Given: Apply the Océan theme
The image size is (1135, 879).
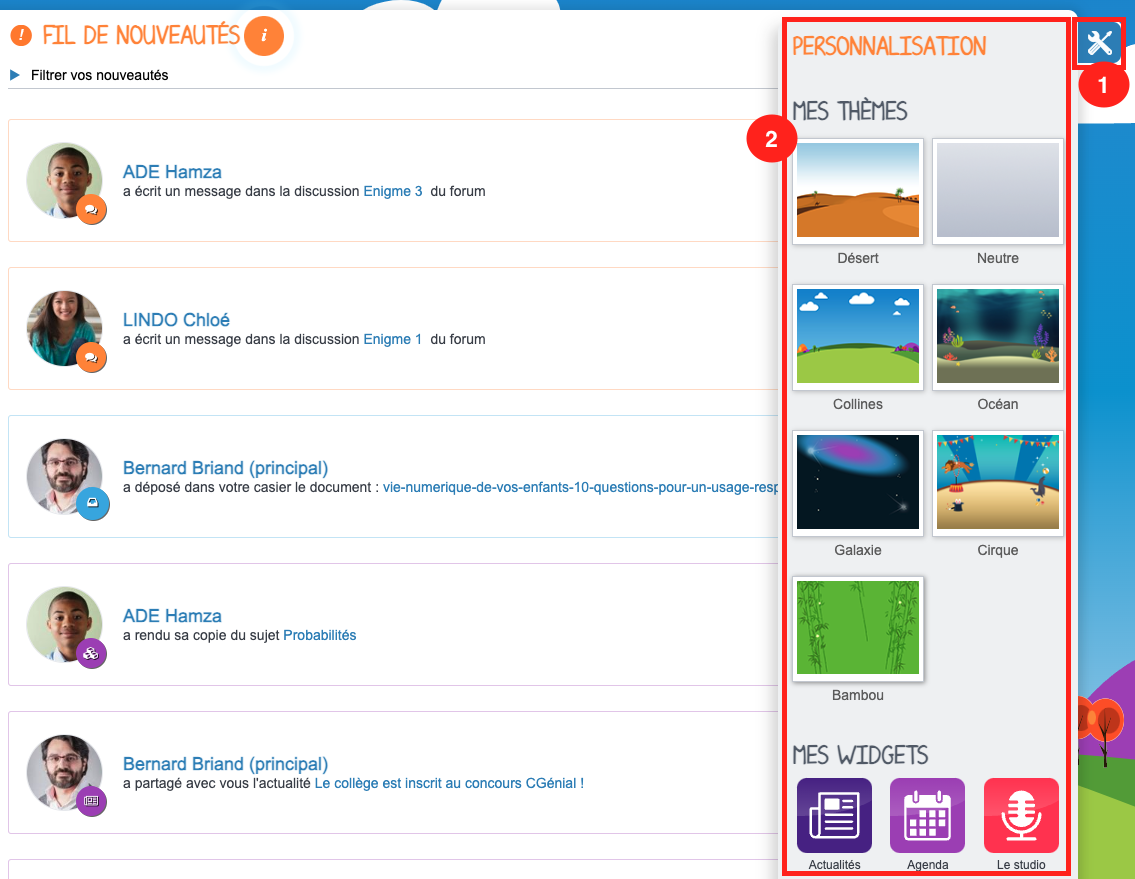Looking at the screenshot, I should pyautogui.click(x=997, y=337).
